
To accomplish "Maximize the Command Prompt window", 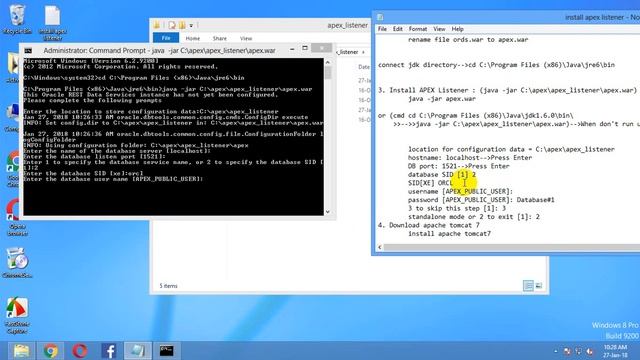I will [305, 48].
